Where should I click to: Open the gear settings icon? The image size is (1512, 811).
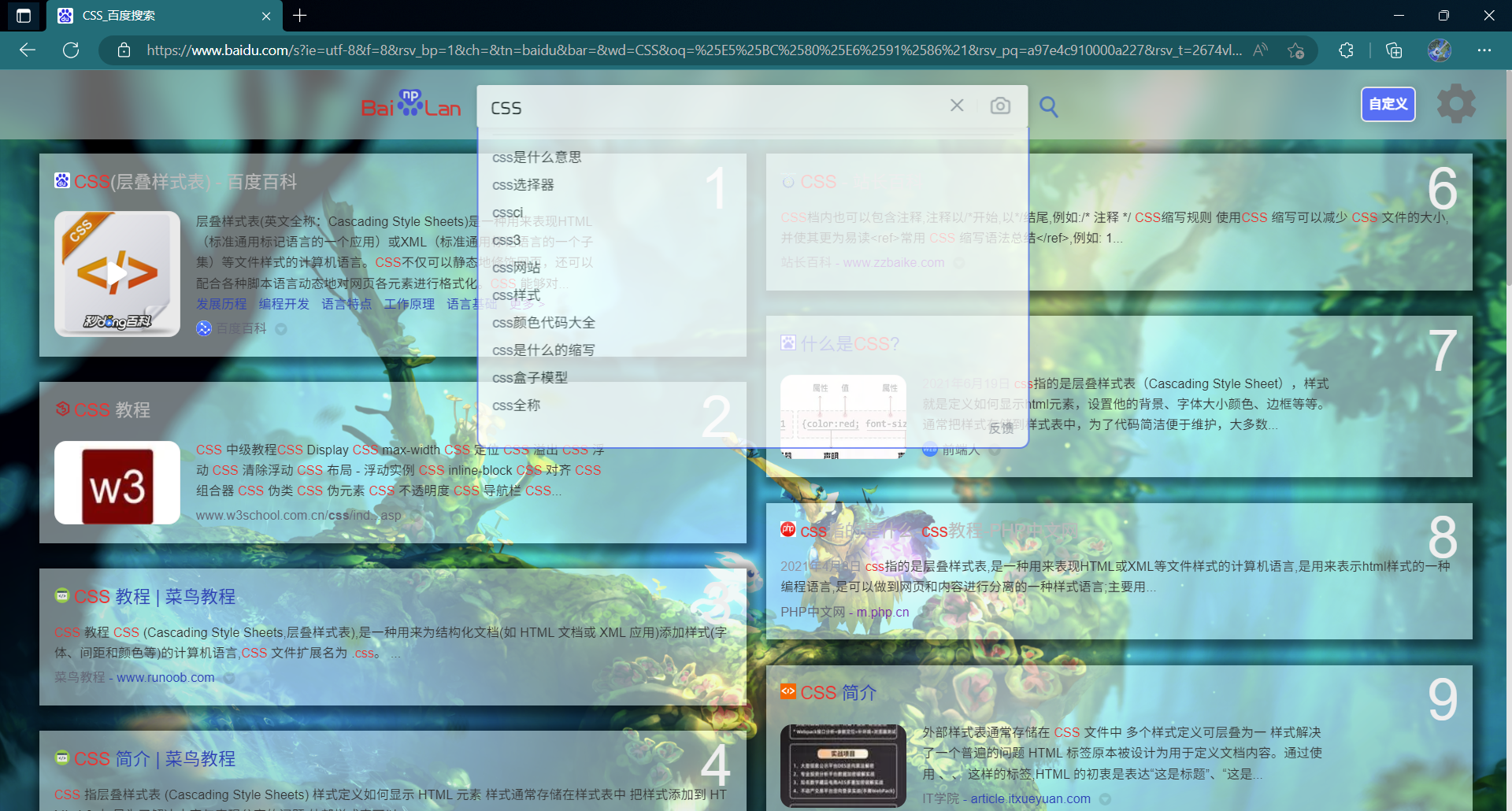click(1456, 104)
